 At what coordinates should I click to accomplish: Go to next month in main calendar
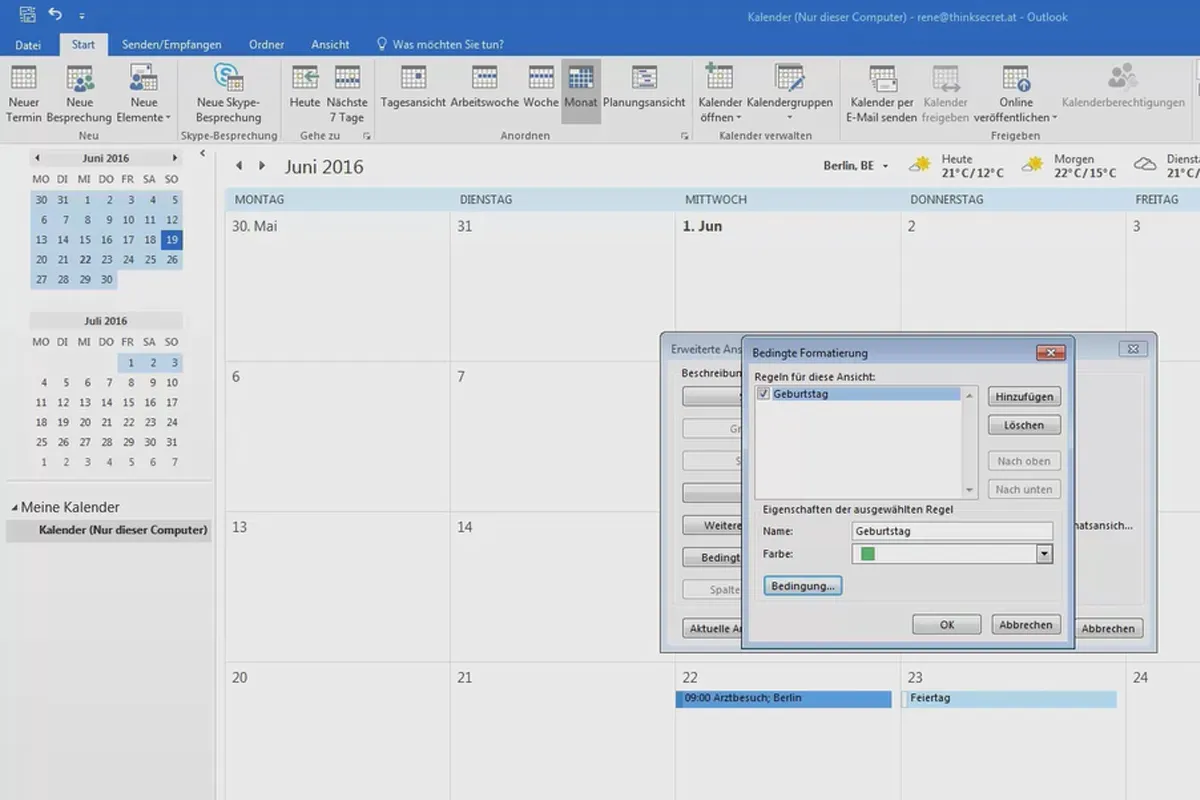(262, 166)
